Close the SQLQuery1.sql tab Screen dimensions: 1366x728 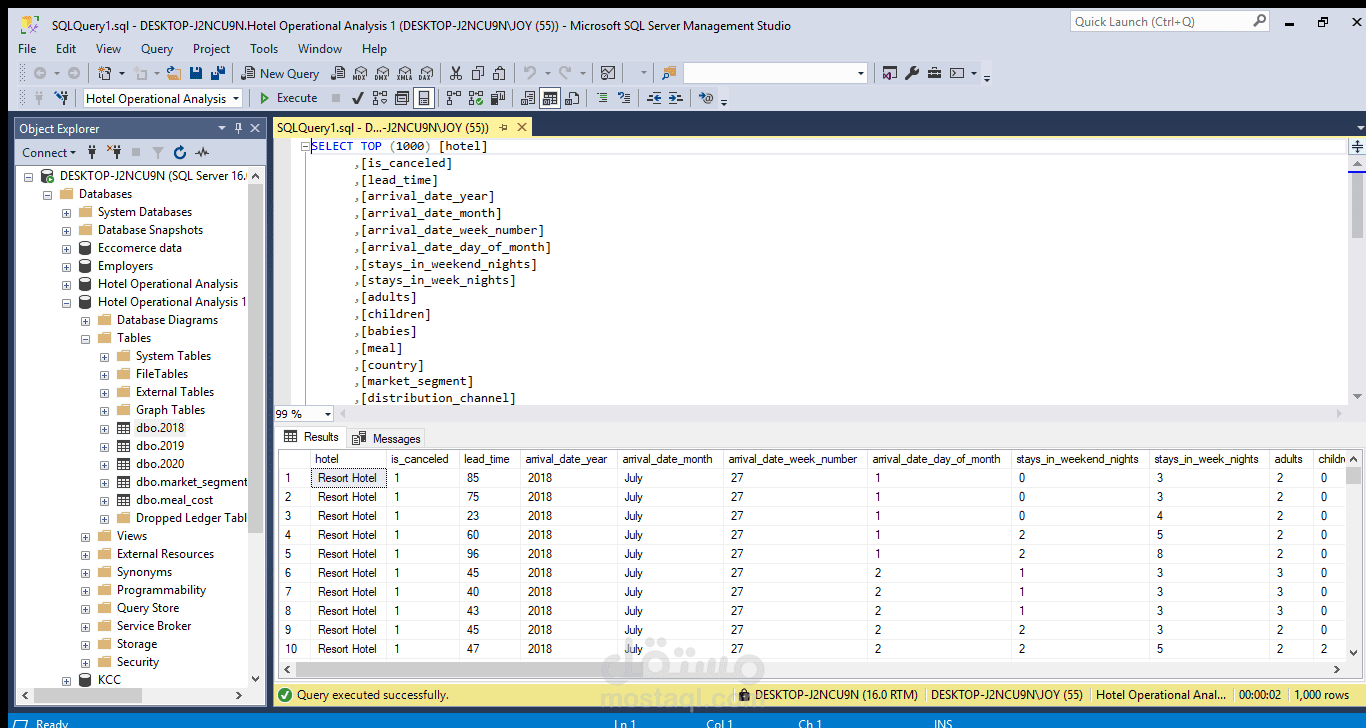[521, 127]
